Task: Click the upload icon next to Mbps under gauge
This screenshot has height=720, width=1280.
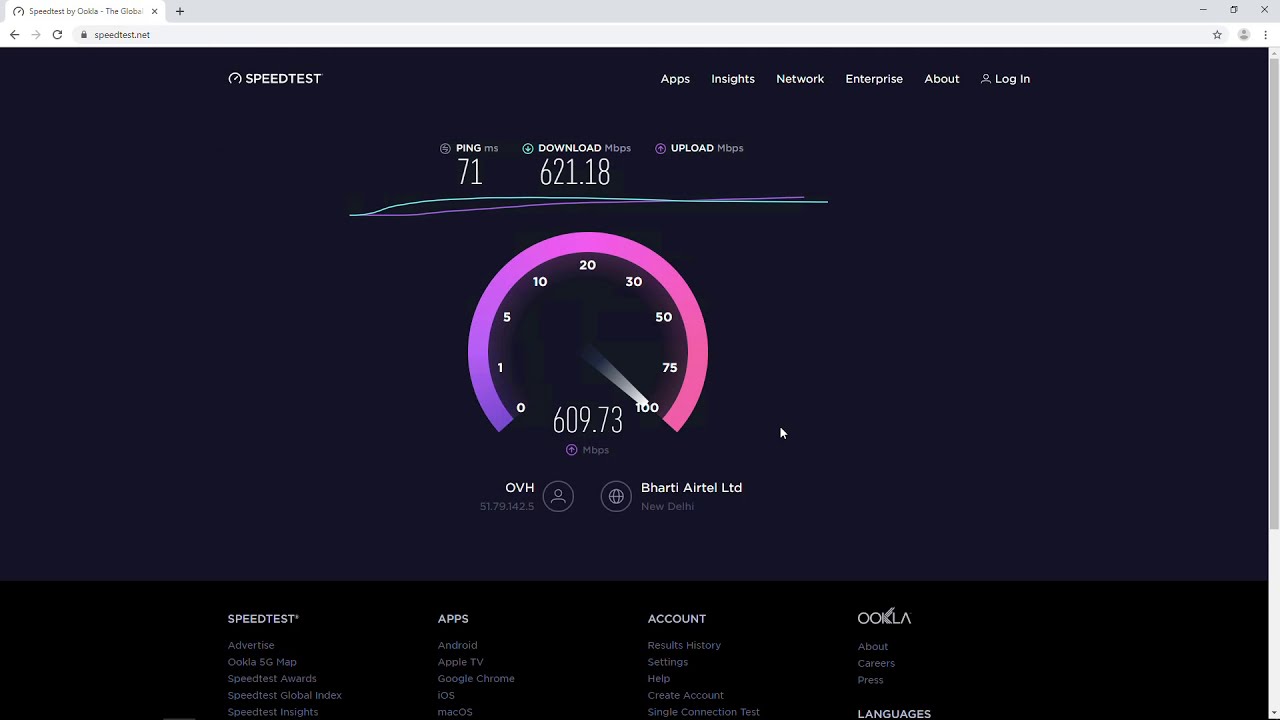Action: point(572,450)
